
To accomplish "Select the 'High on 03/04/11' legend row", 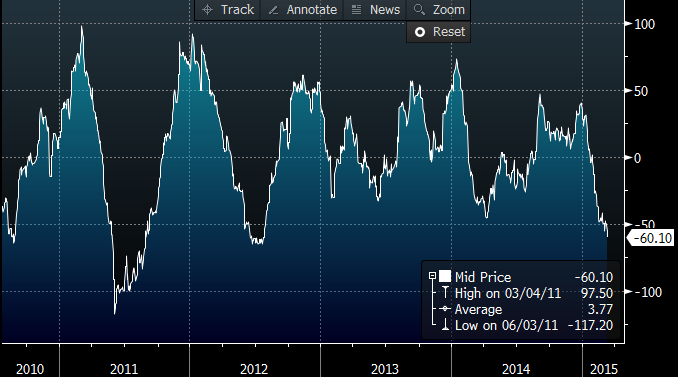I will pos(508,294).
